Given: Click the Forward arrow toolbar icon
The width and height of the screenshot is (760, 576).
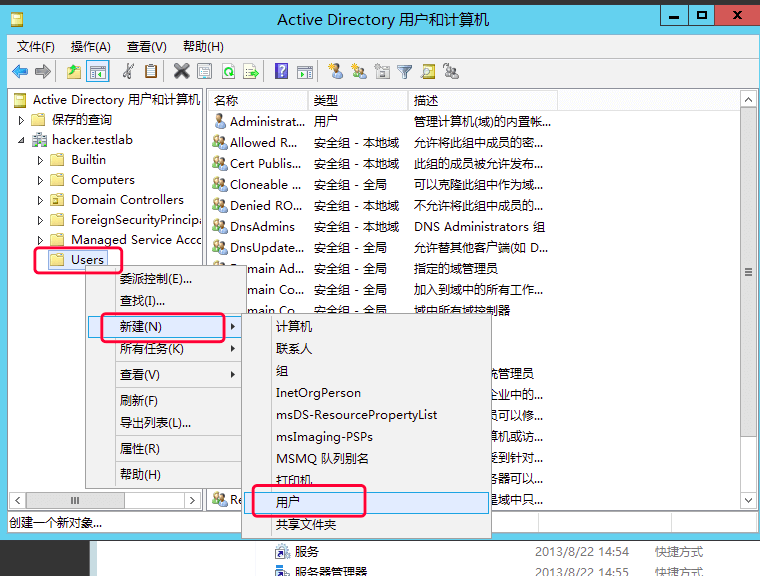Looking at the screenshot, I should (x=43, y=72).
